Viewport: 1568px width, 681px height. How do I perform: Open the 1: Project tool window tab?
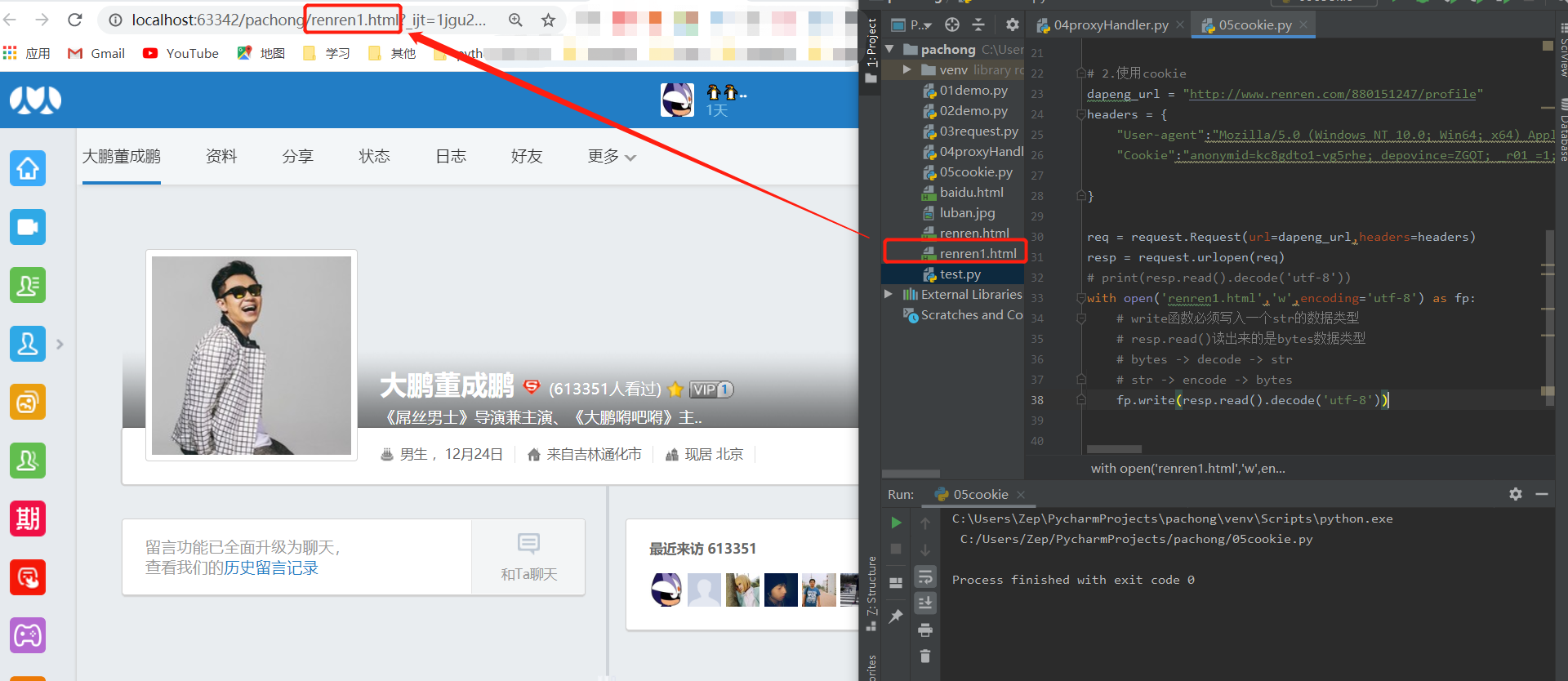(871, 50)
